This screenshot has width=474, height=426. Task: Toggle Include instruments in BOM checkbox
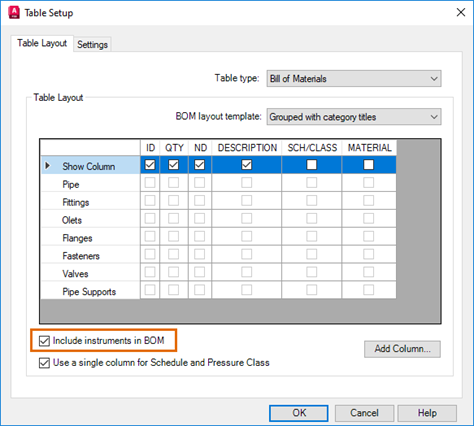44,341
